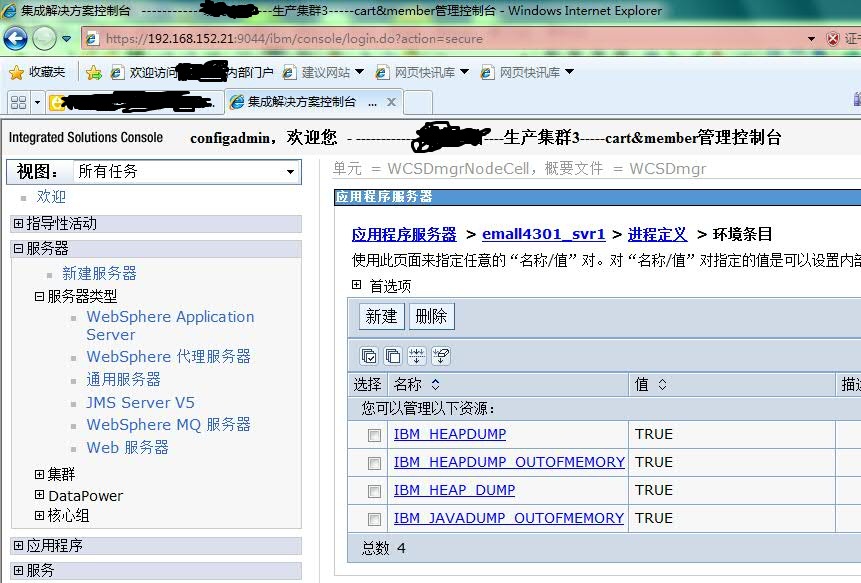Open the IBM_HEAP_DUMP entry link

click(x=454, y=490)
